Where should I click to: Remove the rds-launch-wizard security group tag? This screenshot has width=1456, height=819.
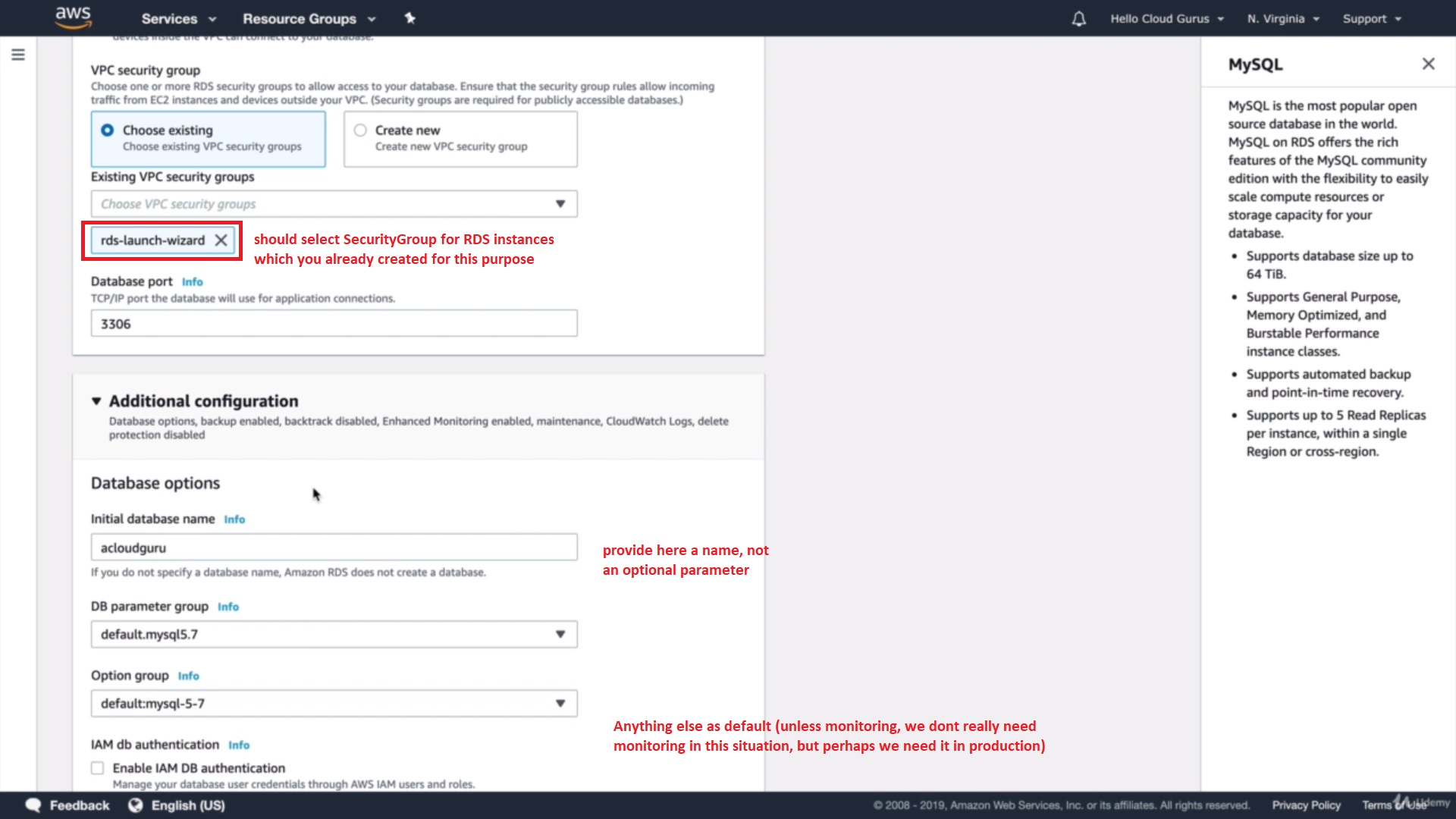[x=221, y=240]
